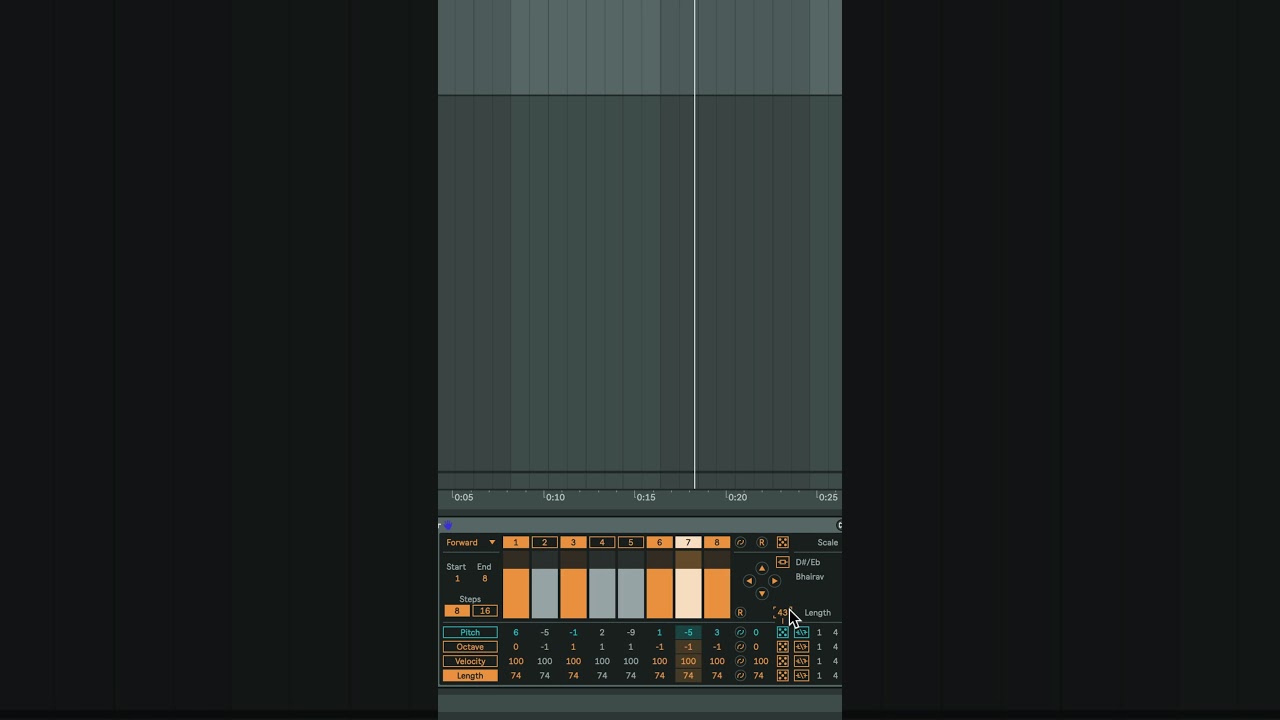Click the Length row offset value 74

tap(758, 676)
